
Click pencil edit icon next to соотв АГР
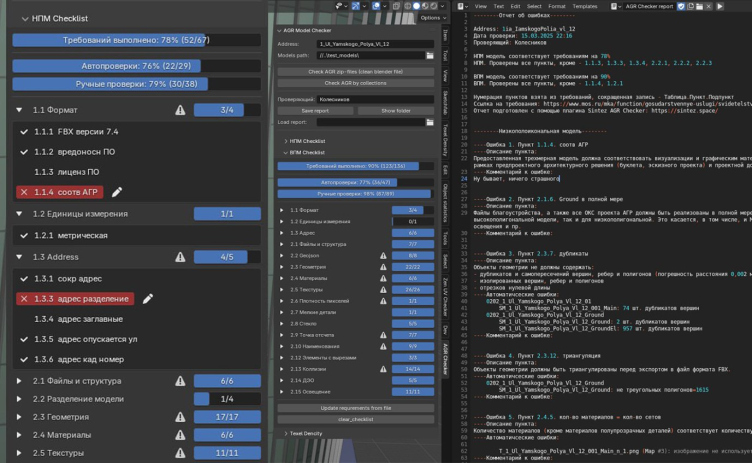click(117, 191)
